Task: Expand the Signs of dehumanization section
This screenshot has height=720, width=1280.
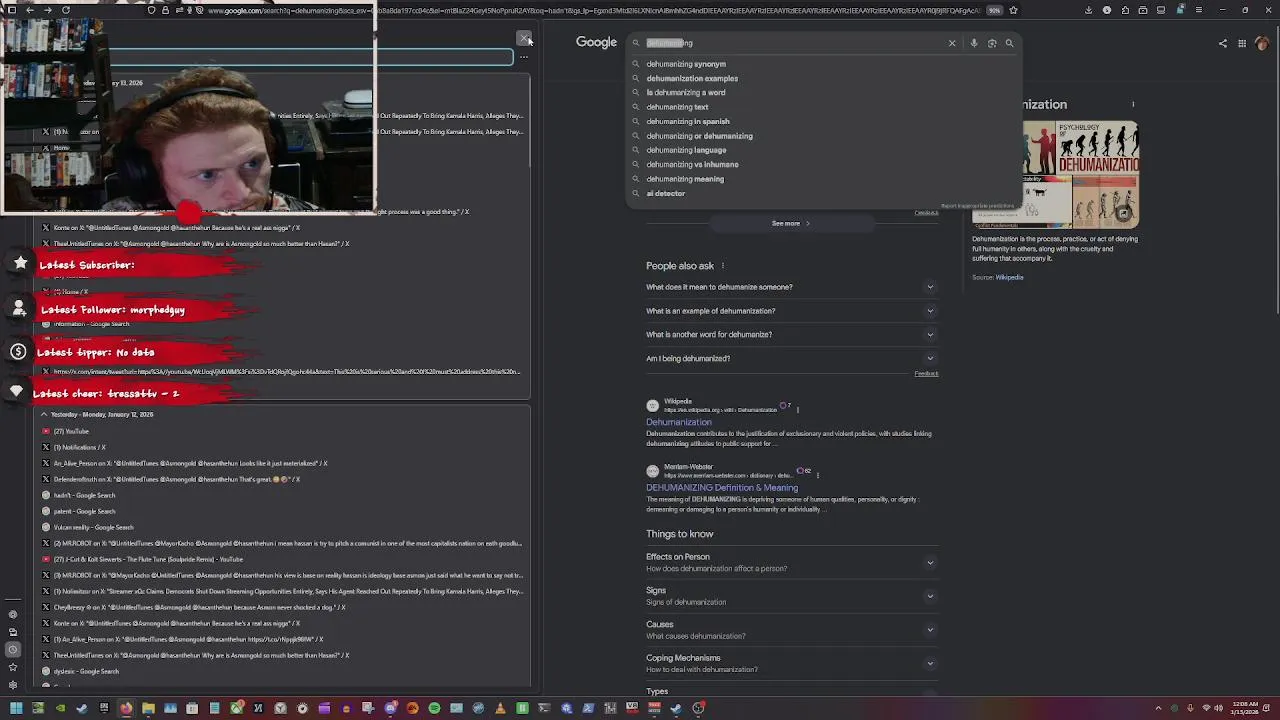Action: pos(790,596)
